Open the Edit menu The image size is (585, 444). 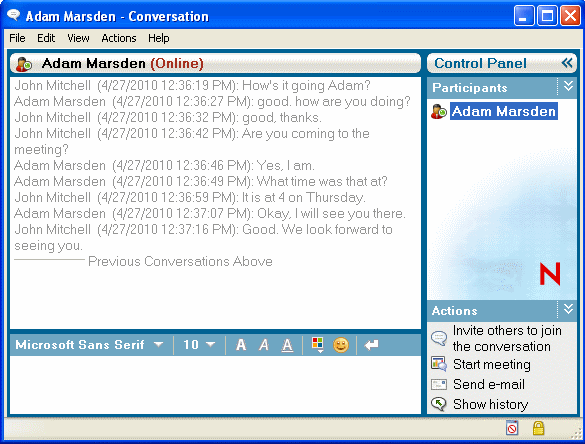46,38
